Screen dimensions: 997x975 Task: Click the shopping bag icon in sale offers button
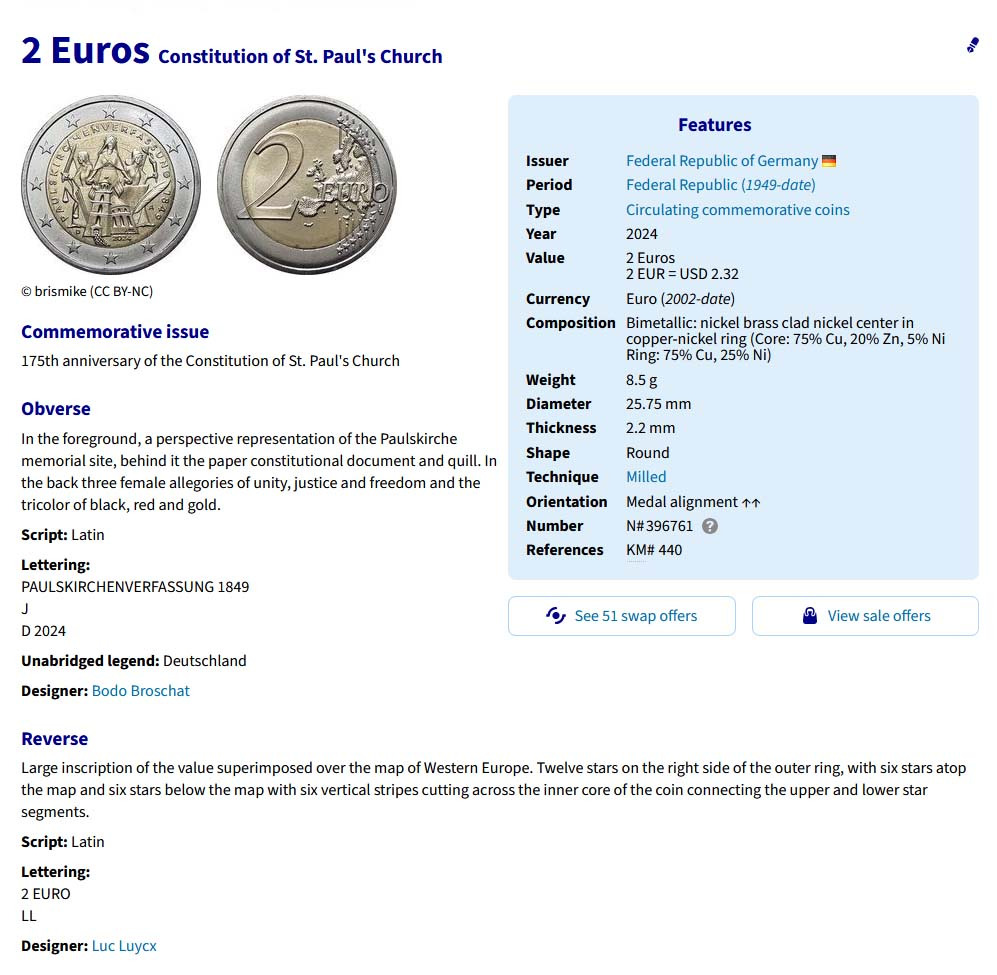click(x=810, y=616)
